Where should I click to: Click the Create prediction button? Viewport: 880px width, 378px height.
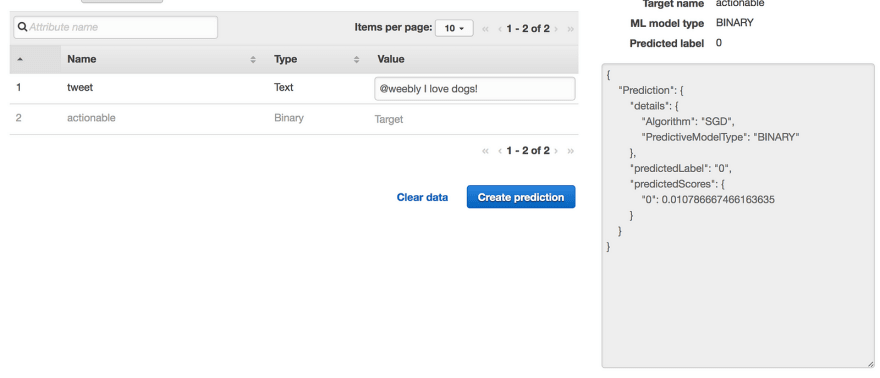(x=521, y=197)
